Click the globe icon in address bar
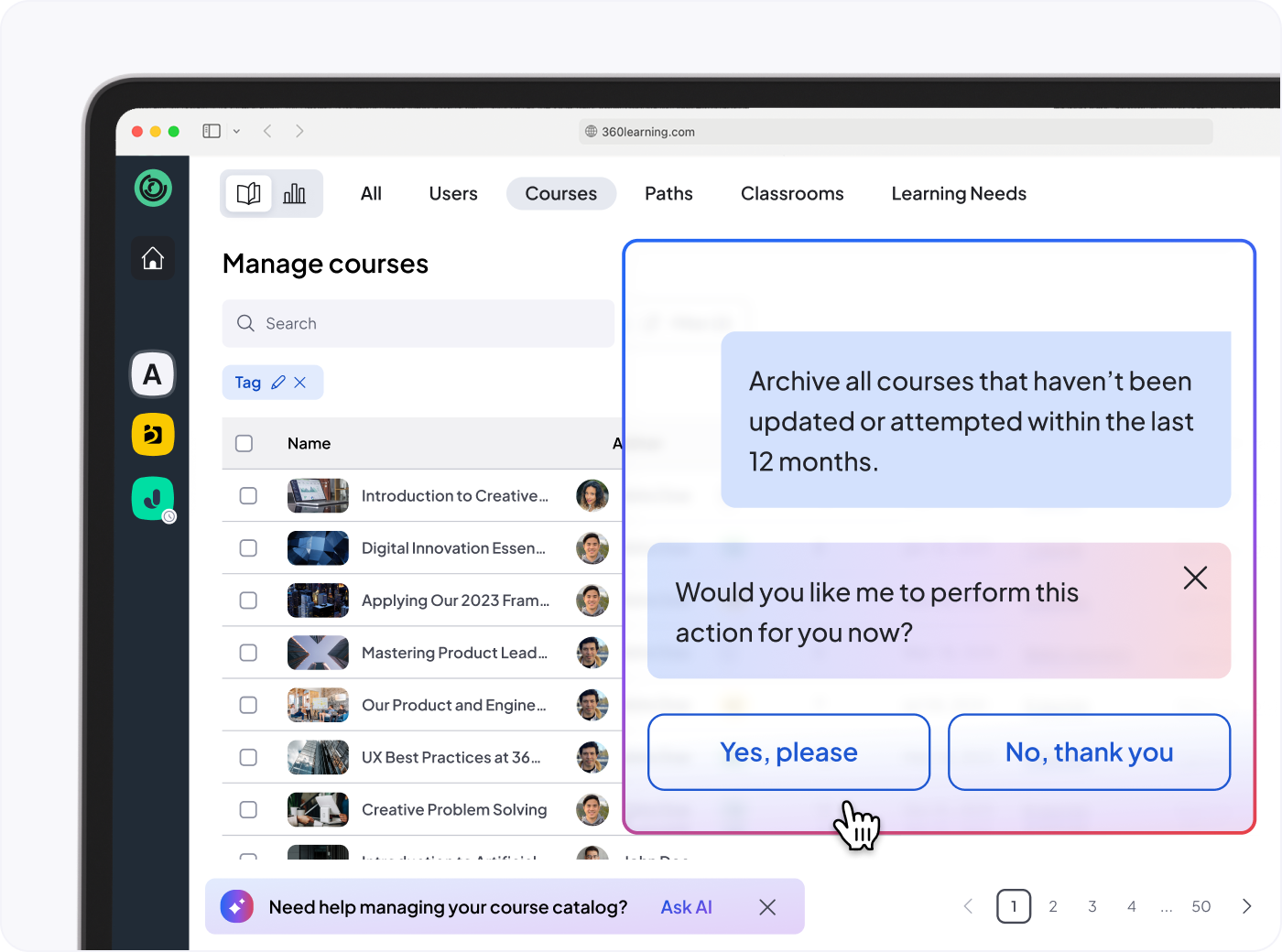The width and height of the screenshot is (1282, 952). point(592,131)
